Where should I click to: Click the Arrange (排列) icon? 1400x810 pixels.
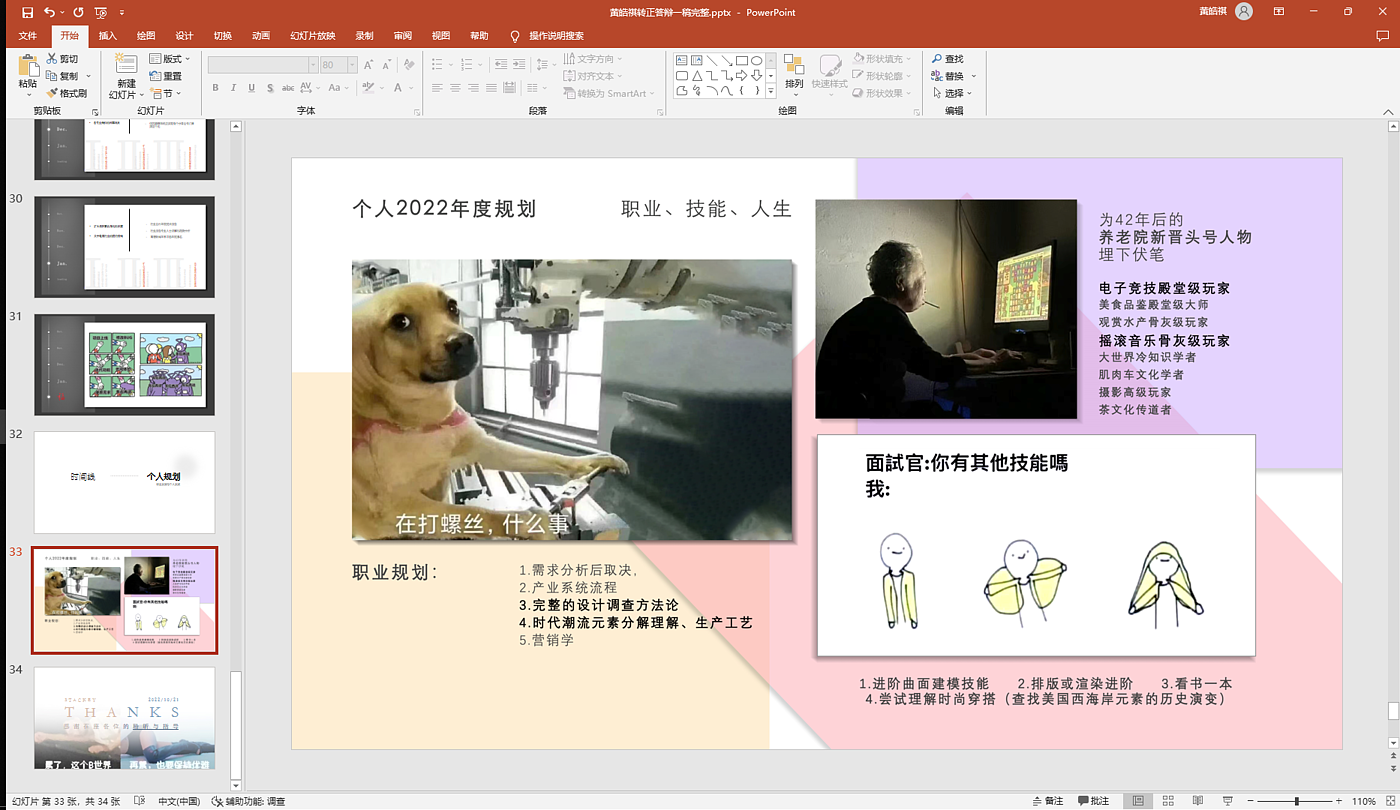click(794, 66)
